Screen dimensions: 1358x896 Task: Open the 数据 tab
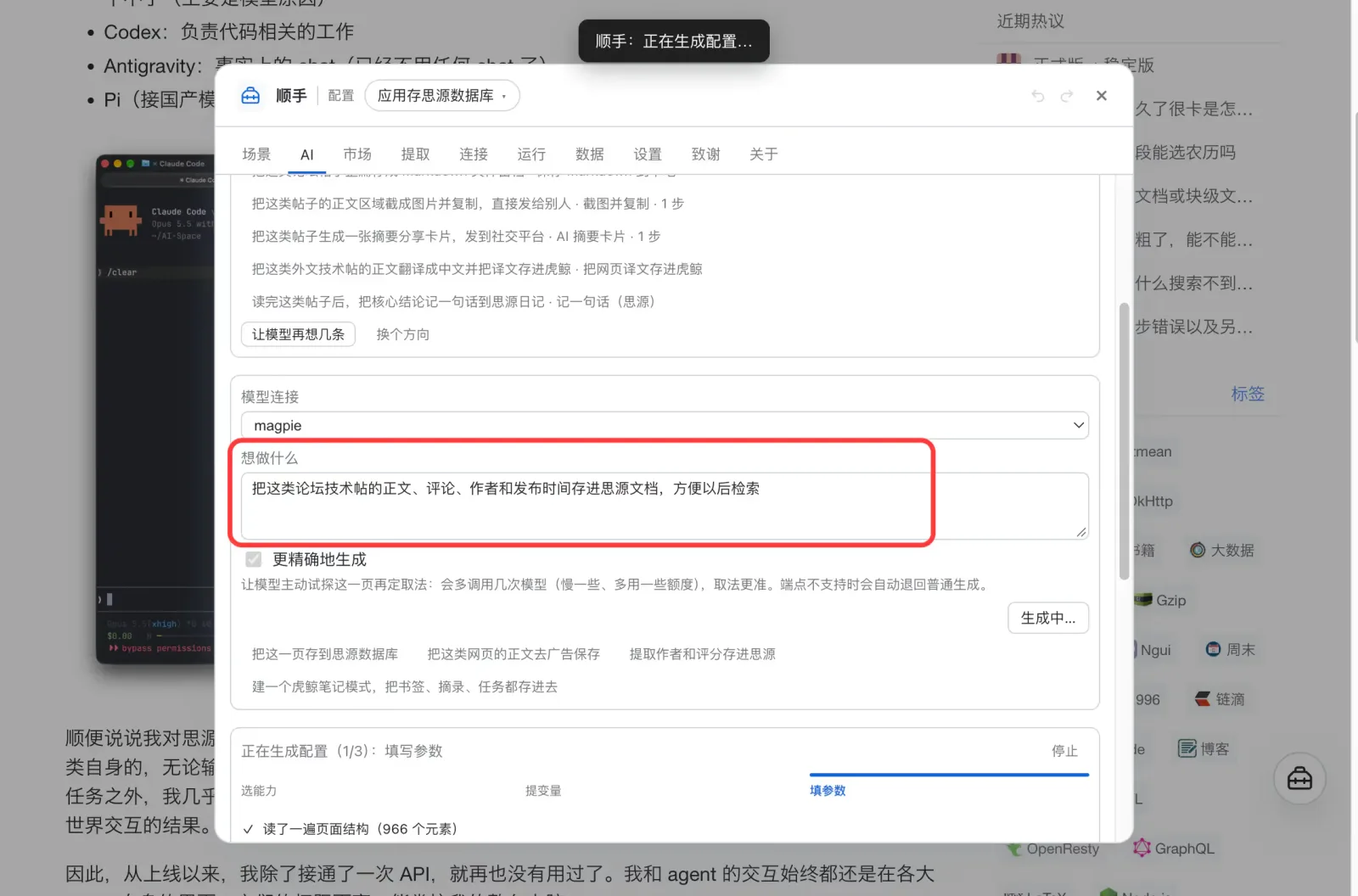coord(590,154)
